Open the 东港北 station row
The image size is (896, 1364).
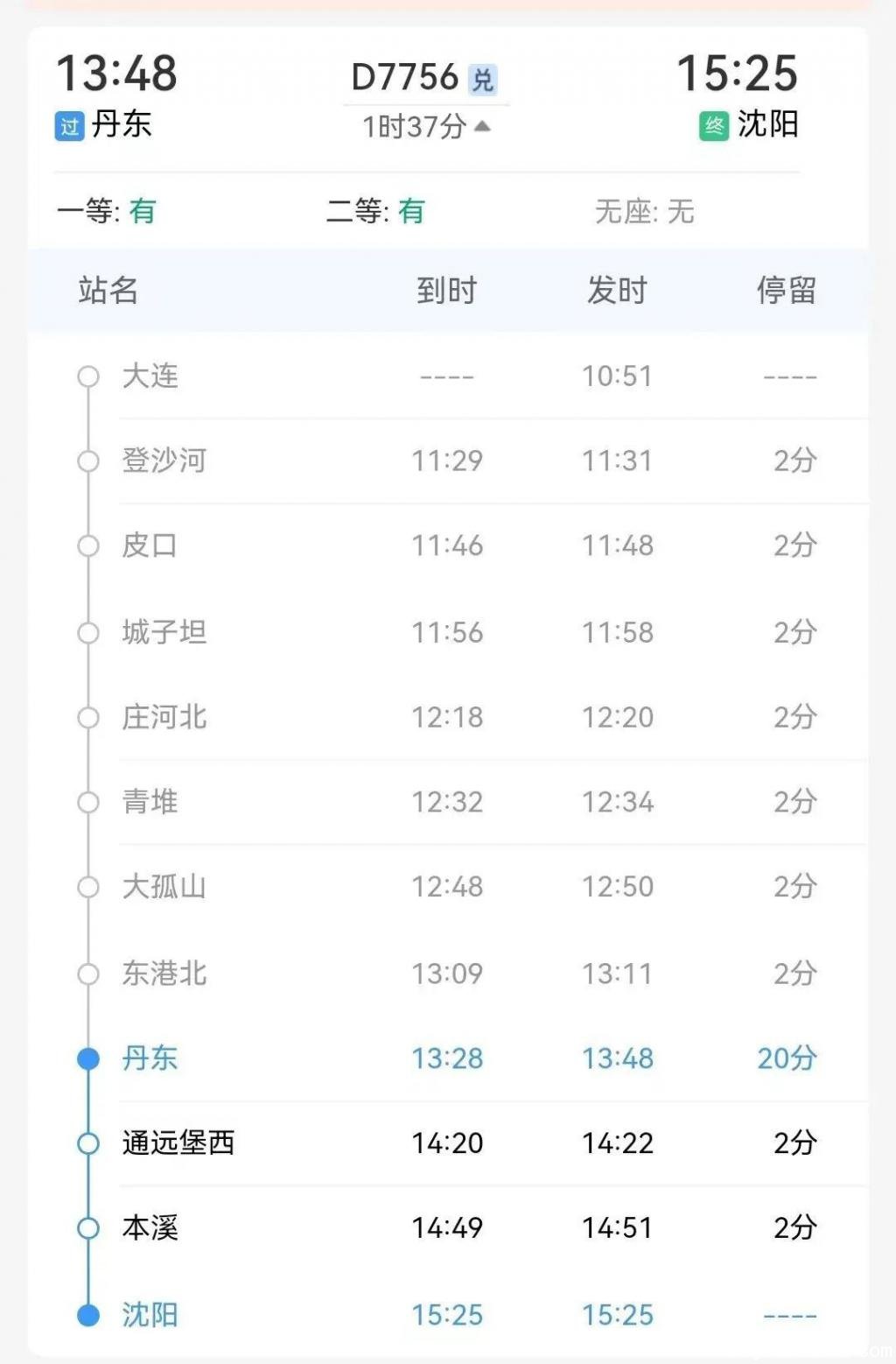[x=448, y=973]
